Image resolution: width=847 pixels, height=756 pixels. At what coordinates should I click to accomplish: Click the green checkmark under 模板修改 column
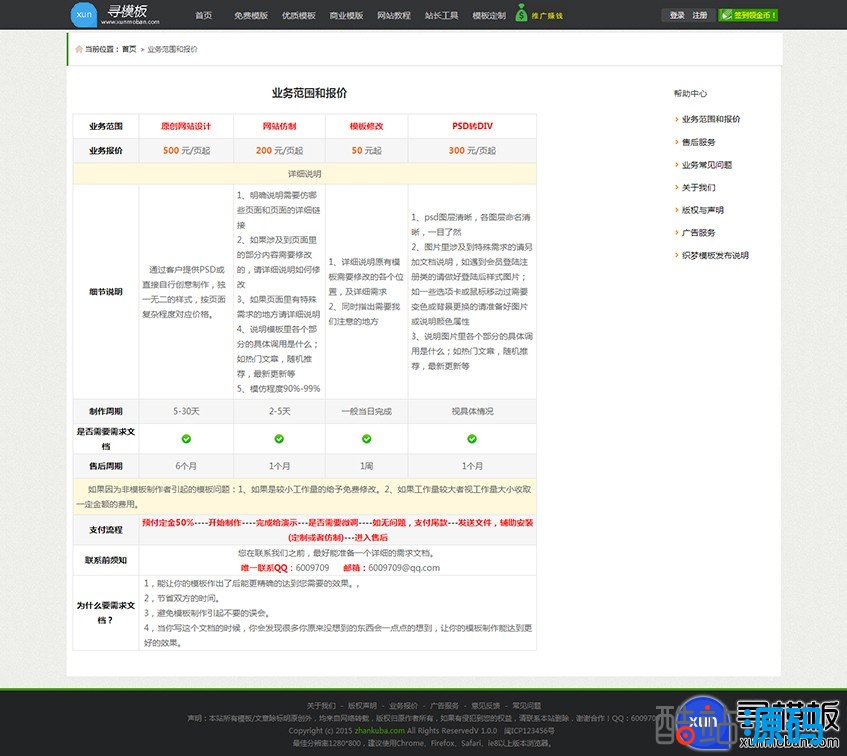tap(366, 438)
